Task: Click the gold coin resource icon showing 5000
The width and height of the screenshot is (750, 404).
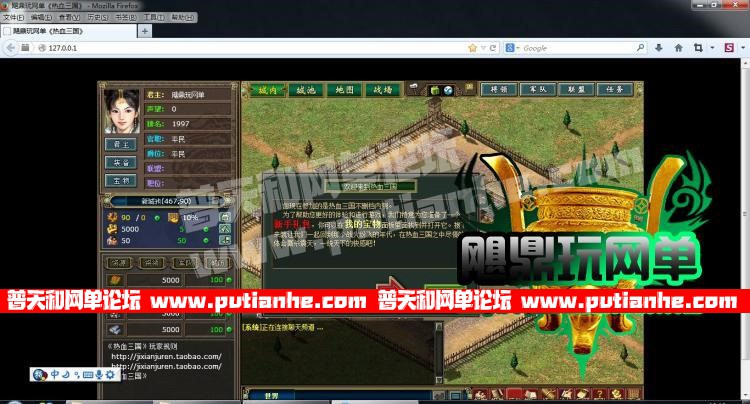Action: 112,229
